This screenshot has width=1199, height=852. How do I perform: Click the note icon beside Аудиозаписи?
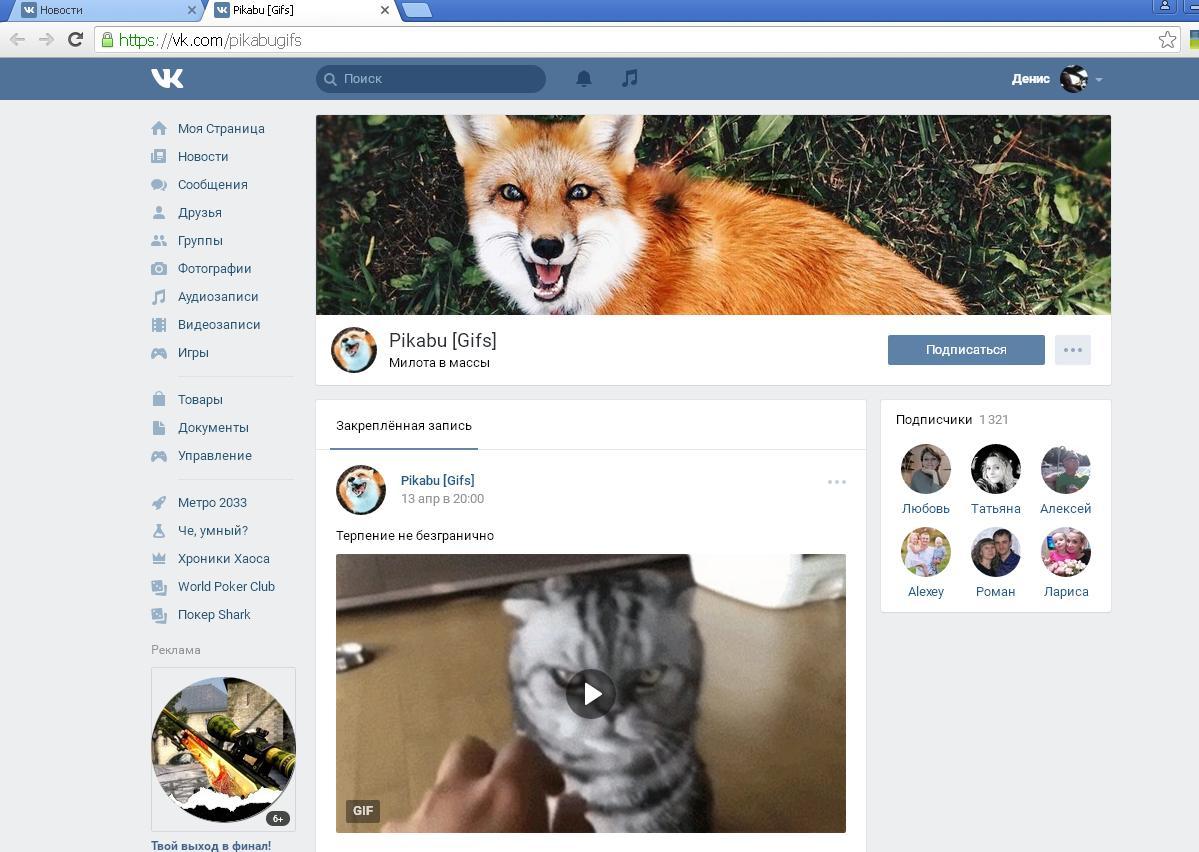pos(158,297)
